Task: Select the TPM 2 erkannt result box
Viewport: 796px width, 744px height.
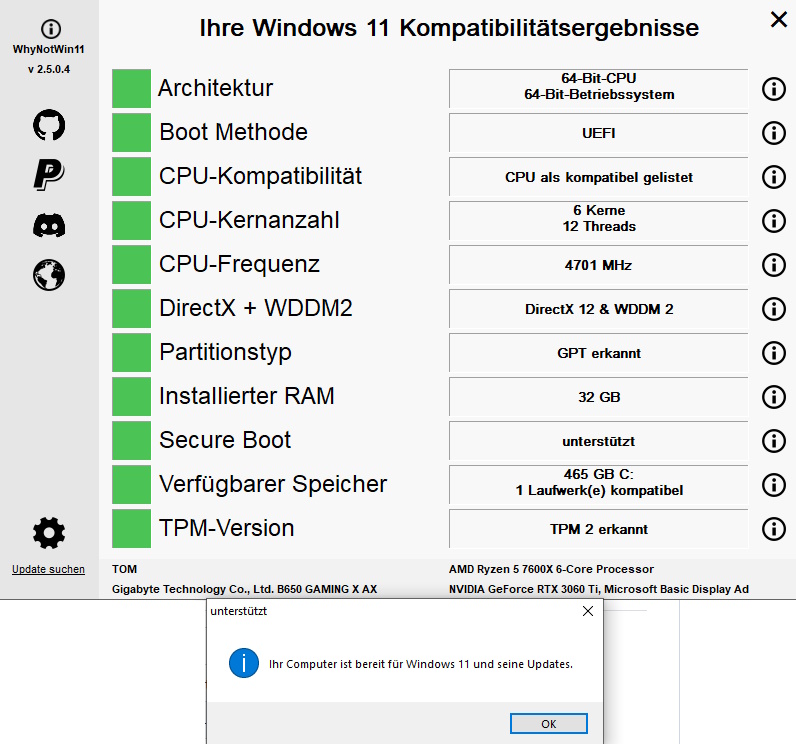Action: tap(599, 529)
